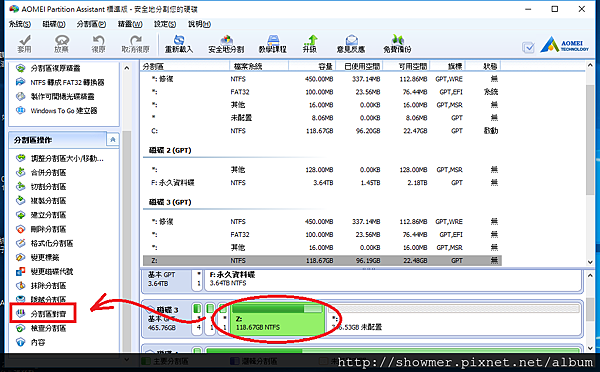Click the partition table scroll-down arrow
Screen dimensions: 600x372
[x=590, y=262]
